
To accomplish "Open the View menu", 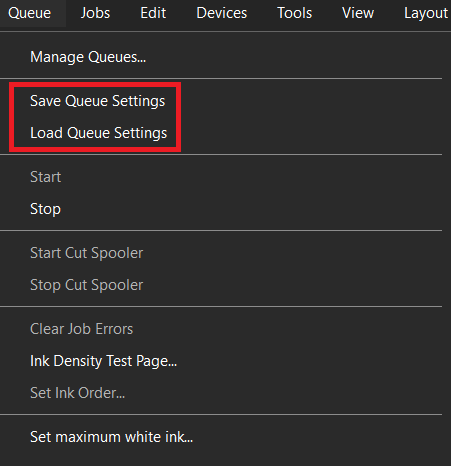I will coord(358,13).
